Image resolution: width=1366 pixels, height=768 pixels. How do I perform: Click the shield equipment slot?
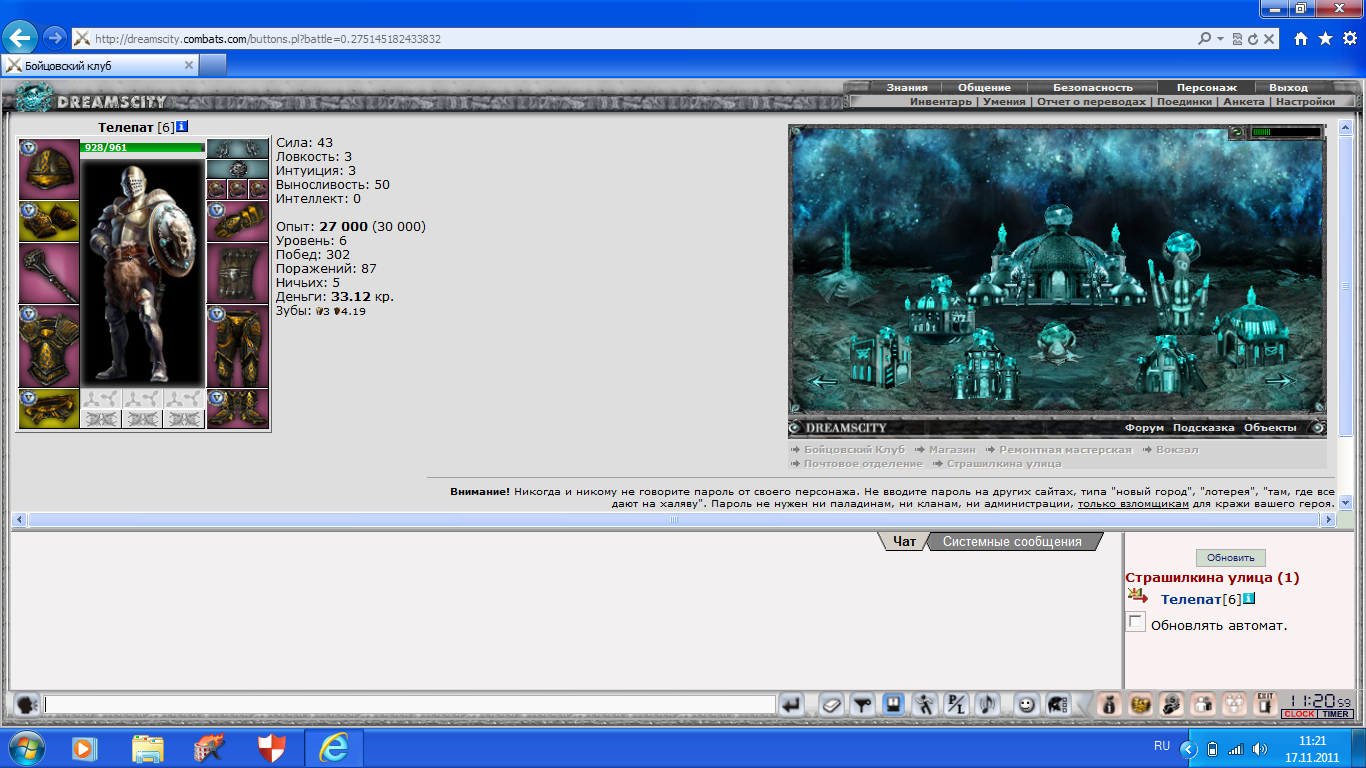237,273
